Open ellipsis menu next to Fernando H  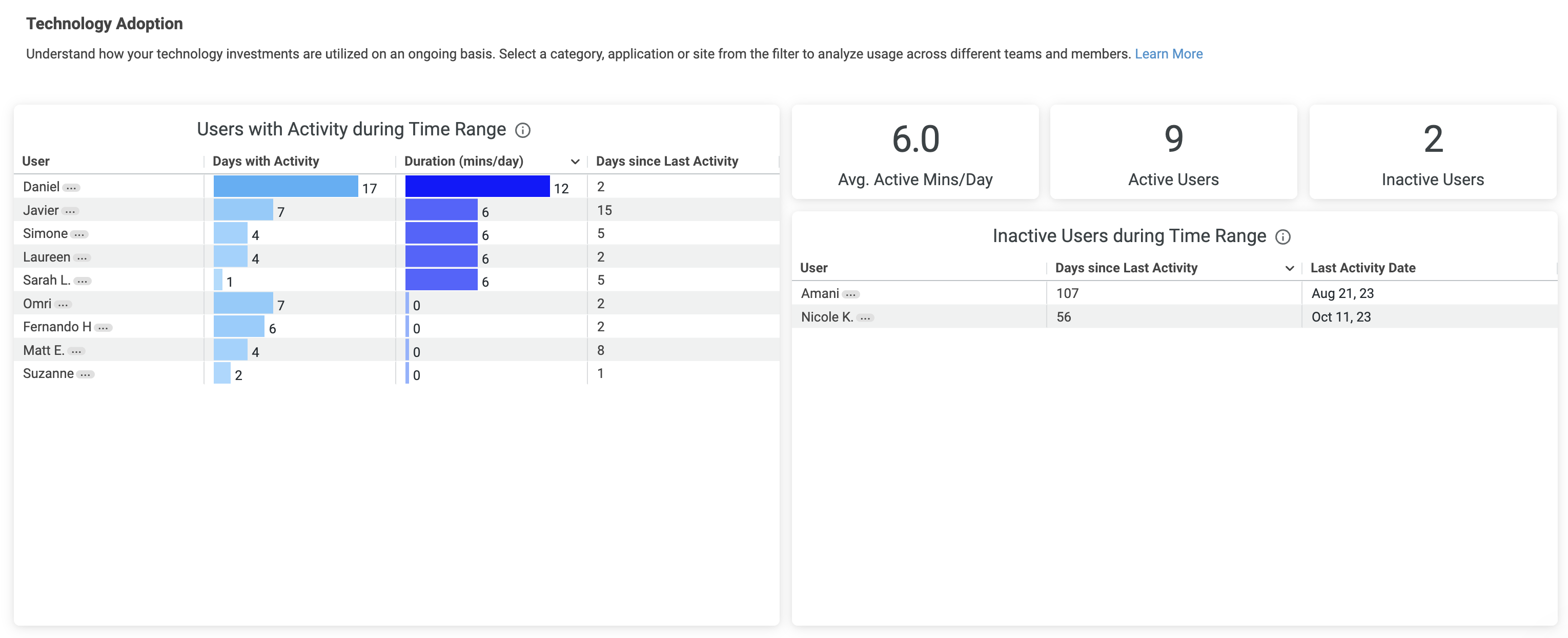pyautogui.click(x=104, y=328)
